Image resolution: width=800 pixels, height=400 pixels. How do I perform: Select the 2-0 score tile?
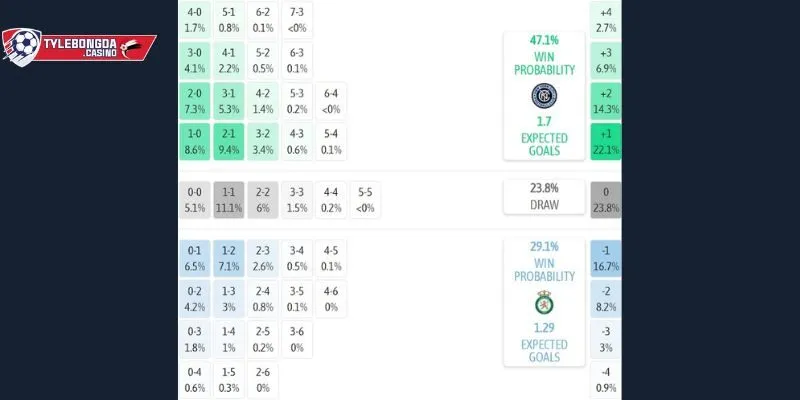[195, 102]
